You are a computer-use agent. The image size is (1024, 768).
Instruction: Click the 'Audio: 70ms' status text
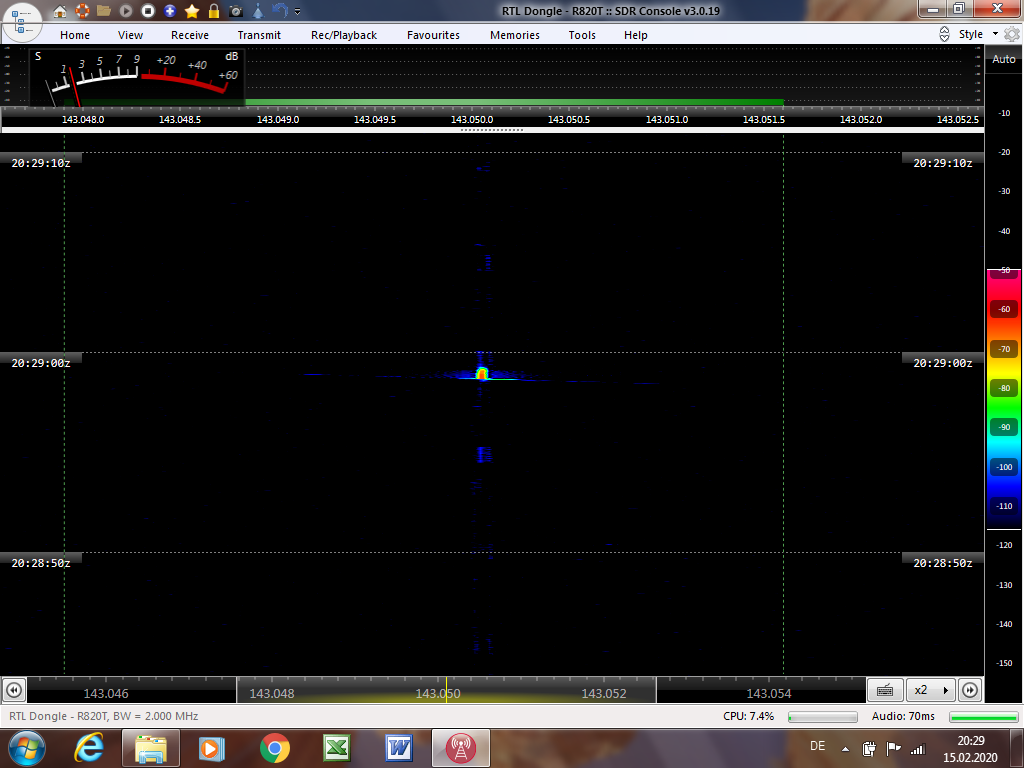click(903, 716)
